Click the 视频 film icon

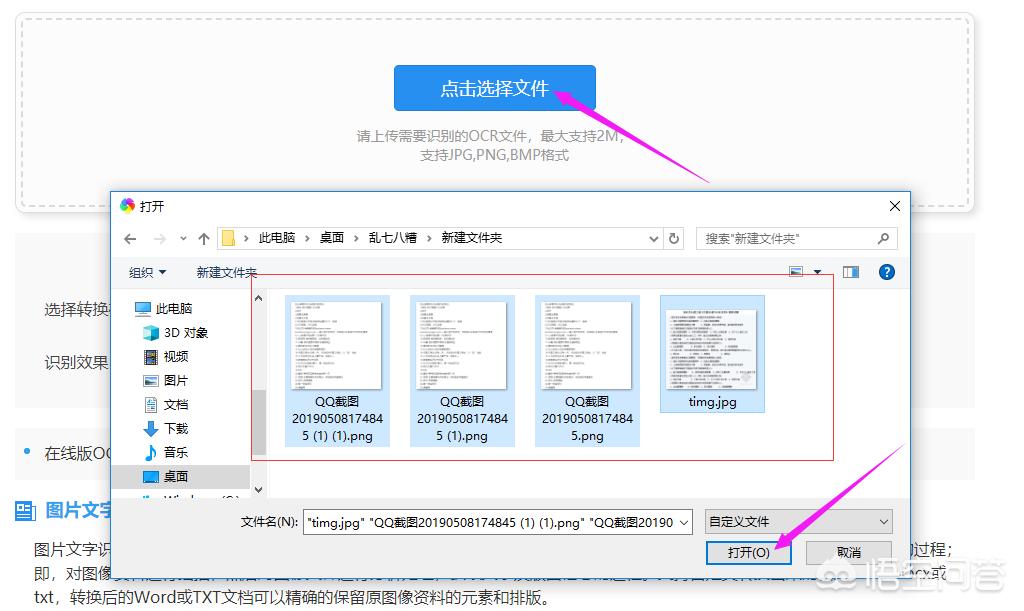(x=151, y=356)
